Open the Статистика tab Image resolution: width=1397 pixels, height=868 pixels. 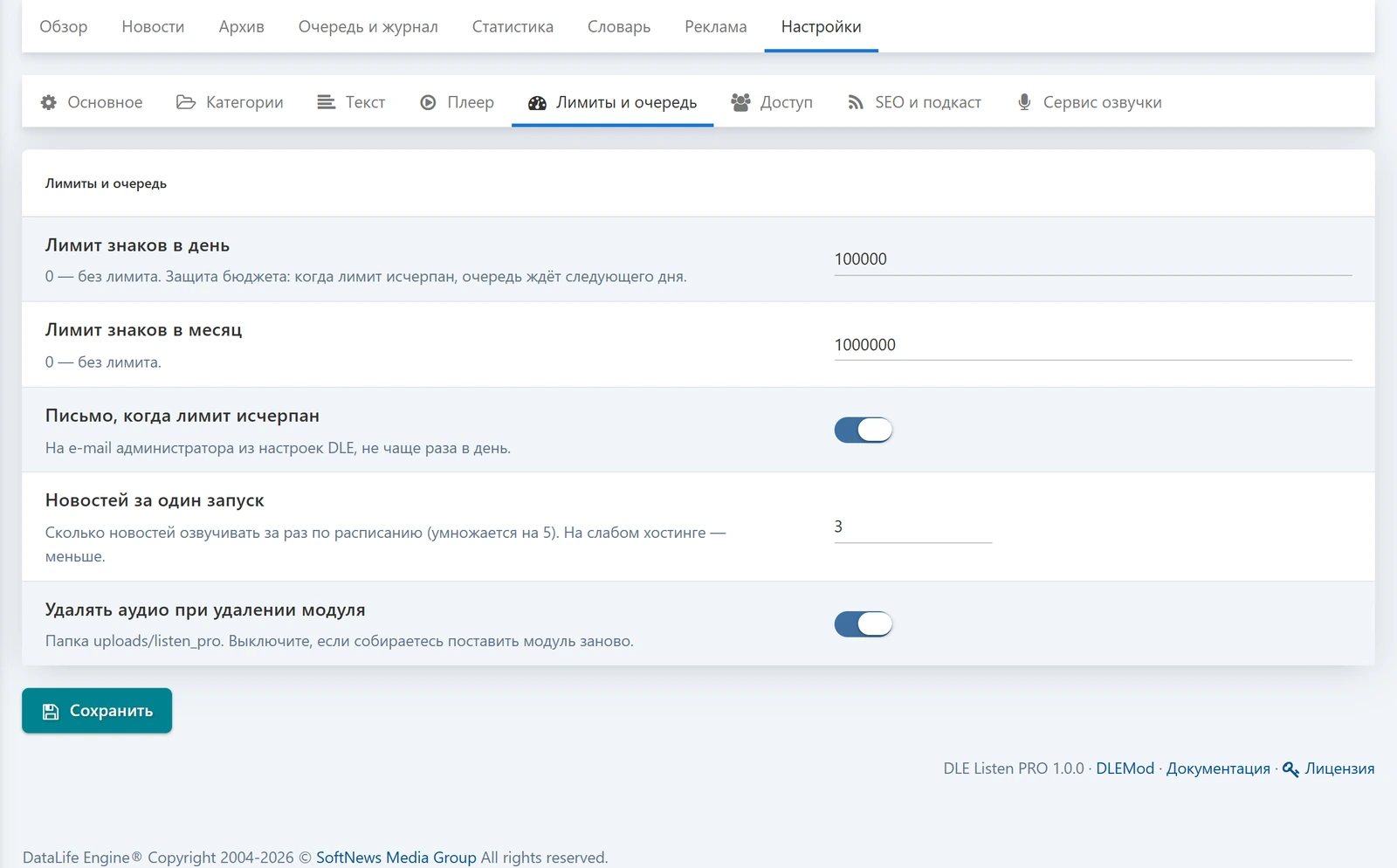click(513, 27)
